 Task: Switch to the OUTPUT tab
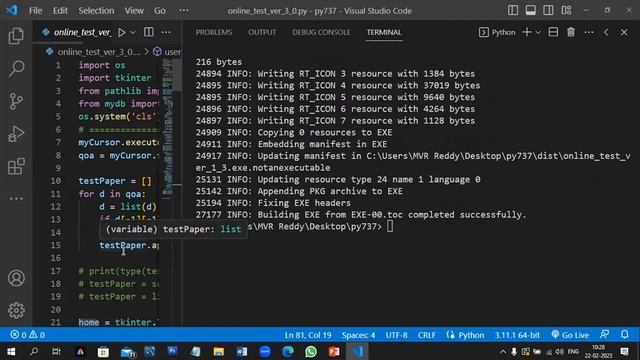coord(262,32)
